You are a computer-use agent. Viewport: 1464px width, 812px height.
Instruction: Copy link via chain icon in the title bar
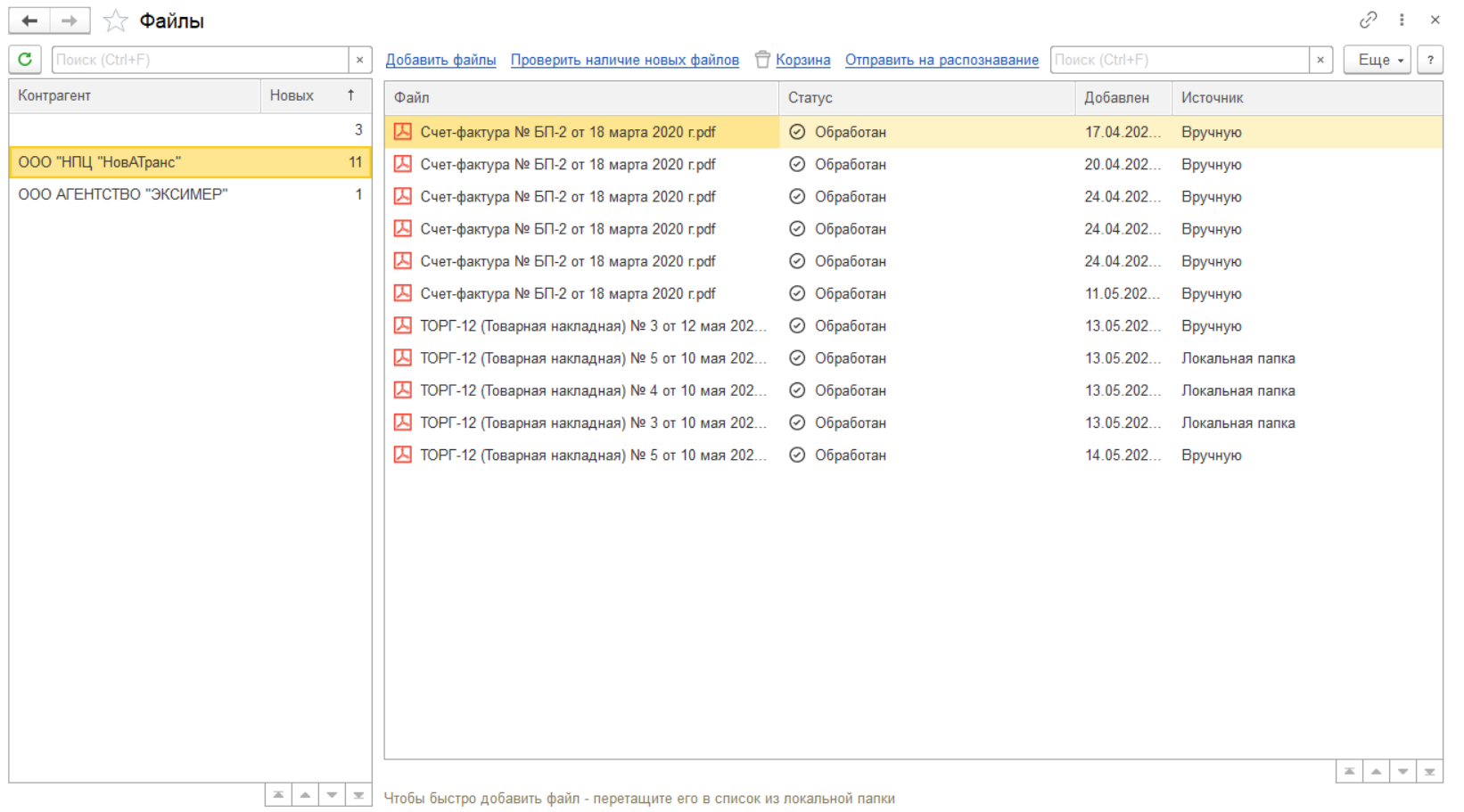(x=1368, y=20)
